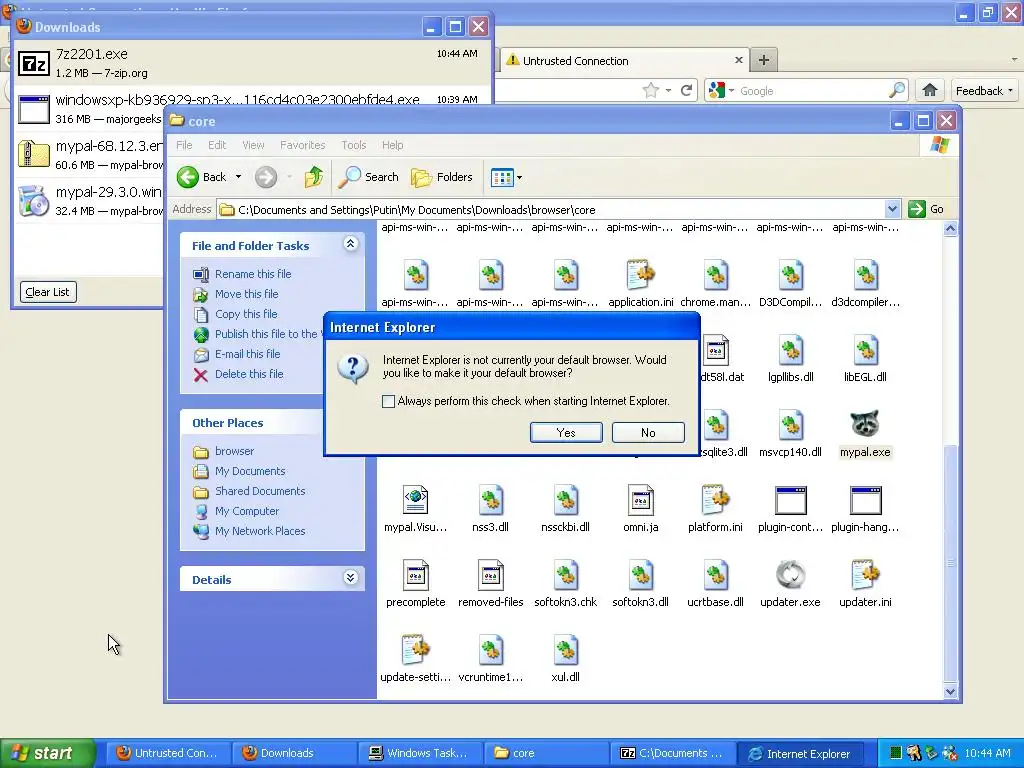The width and height of the screenshot is (1024, 768).
Task: Open 'My Computer' in Other Places
Action: [x=247, y=511]
